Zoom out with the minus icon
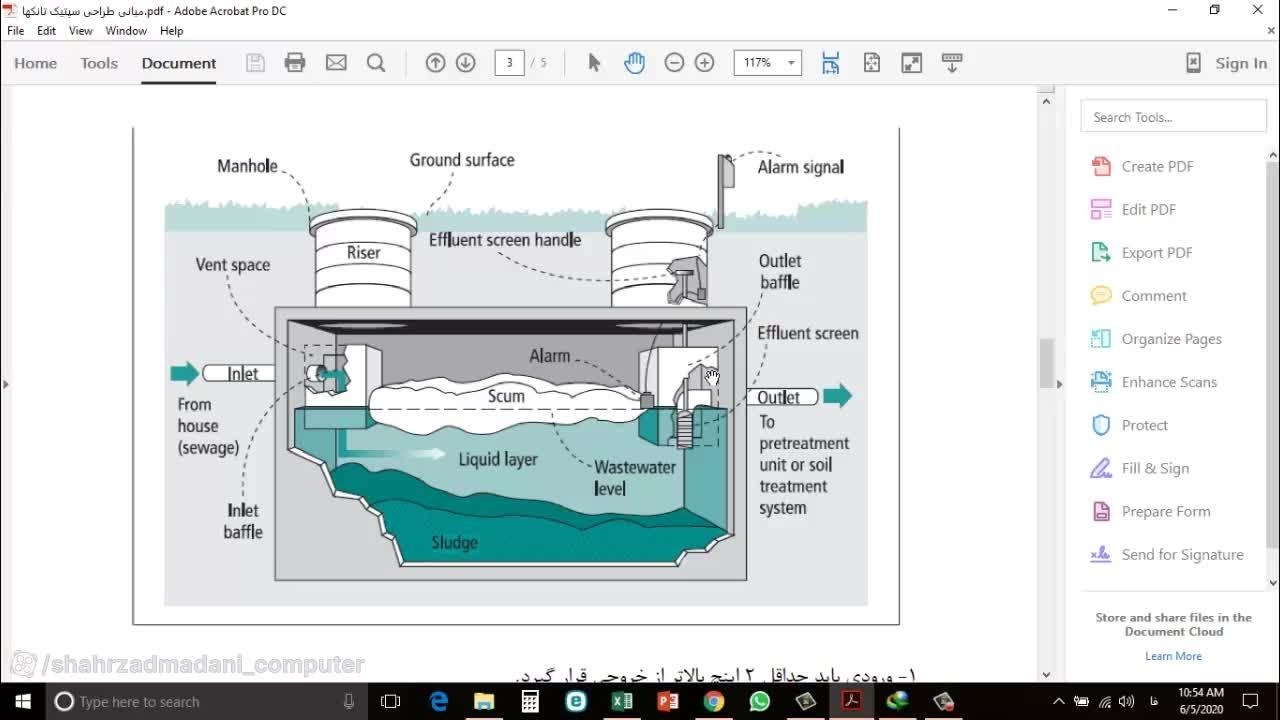 (x=674, y=63)
